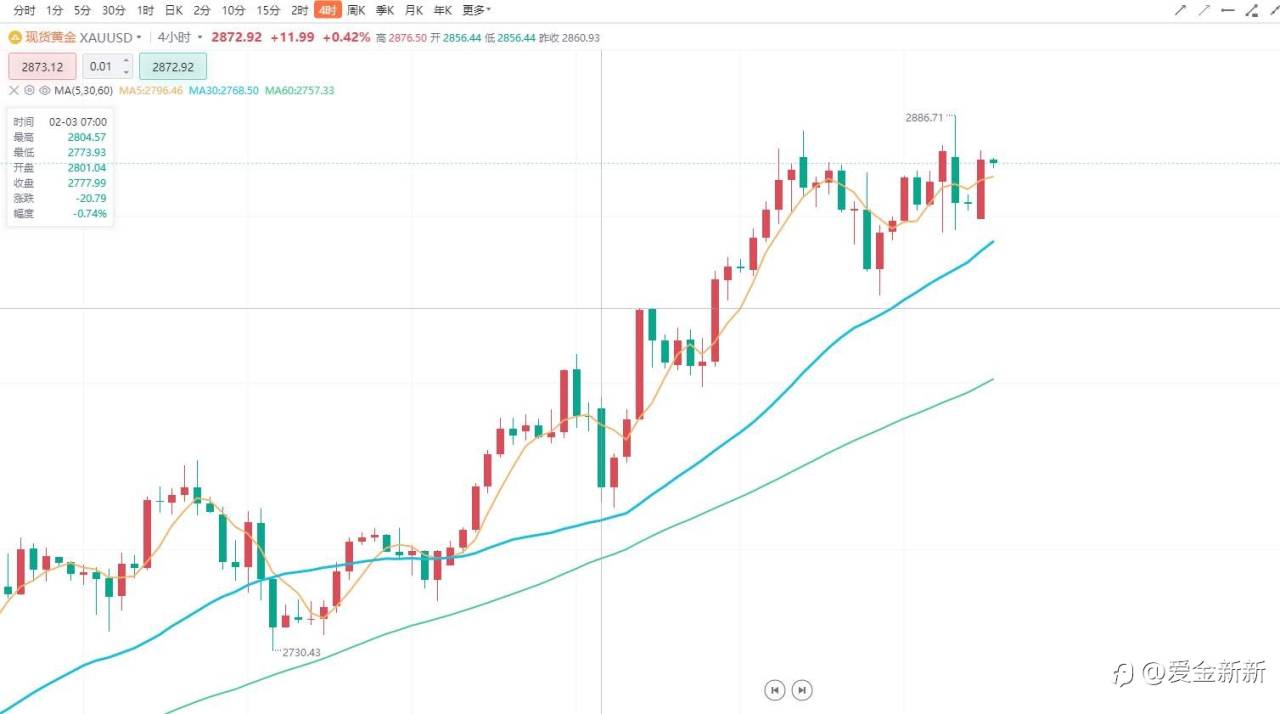Open the 现货黄金 XAUUSD symbol dropdown
1280x714 pixels.
(x=76, y=37)
